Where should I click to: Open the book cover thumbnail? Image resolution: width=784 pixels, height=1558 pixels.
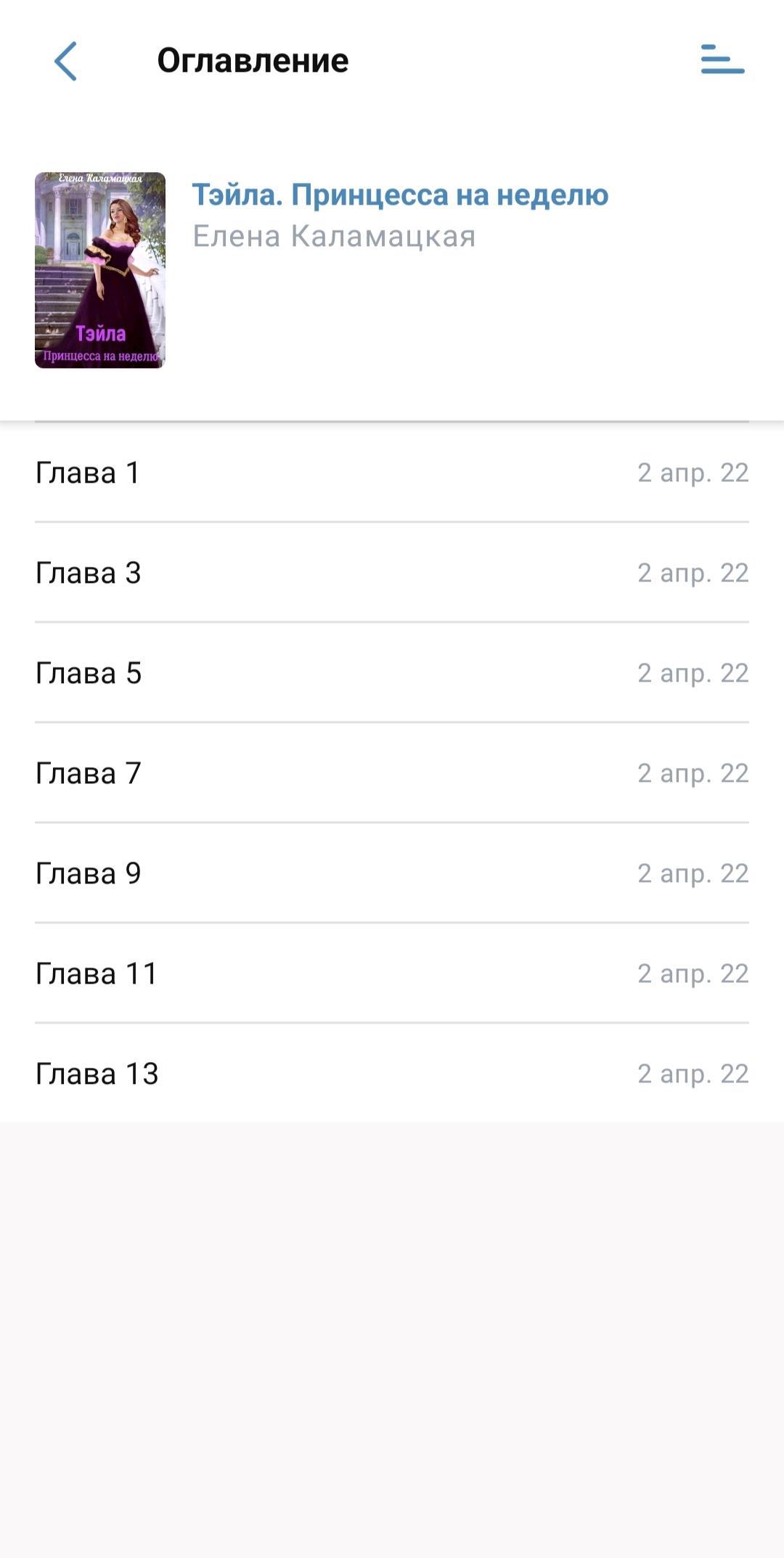100,270
